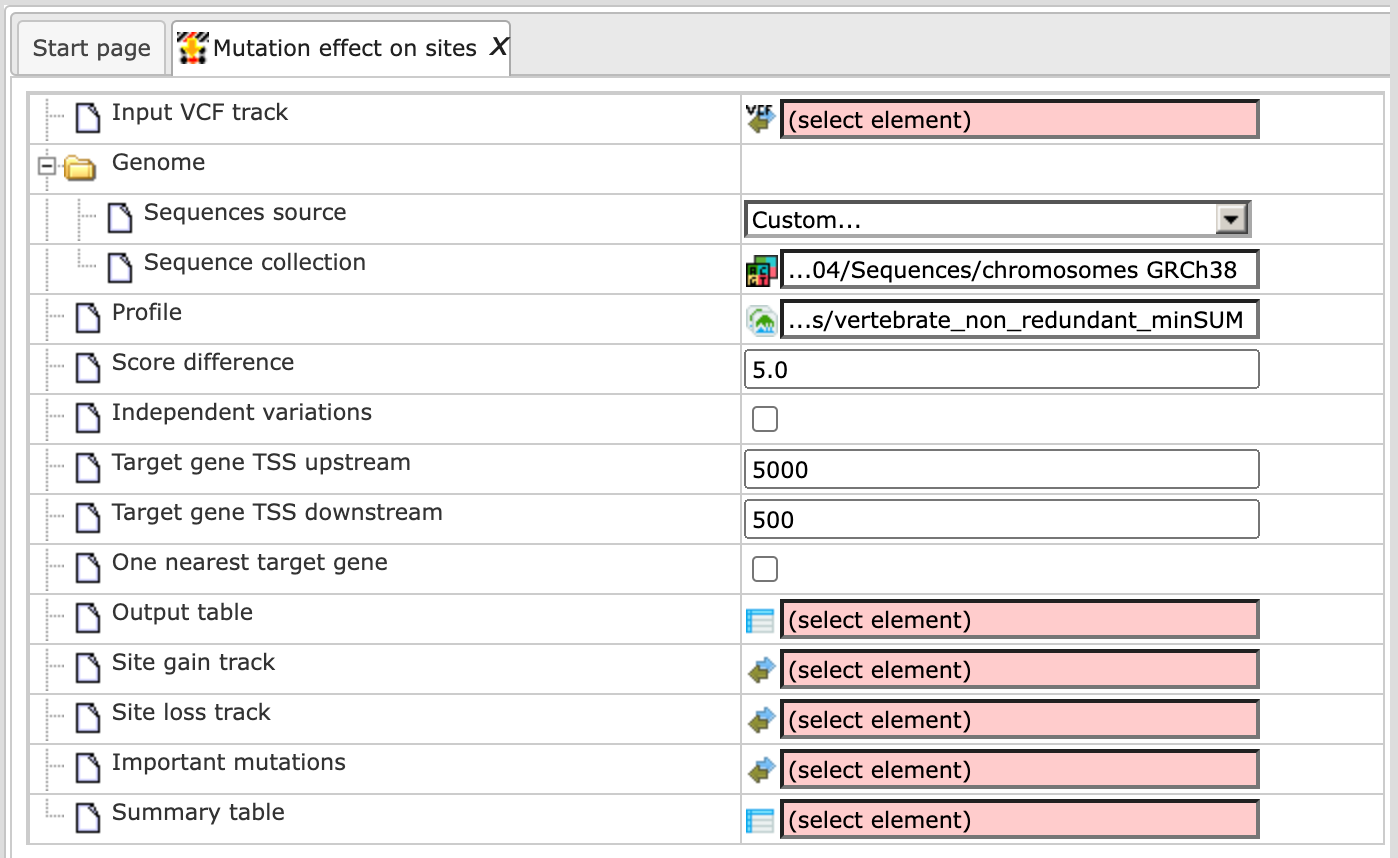This screenshot has height=858, width=1398.
Task: Click the Output table icon
Action: pyautogui.click(x=761, y=620)
